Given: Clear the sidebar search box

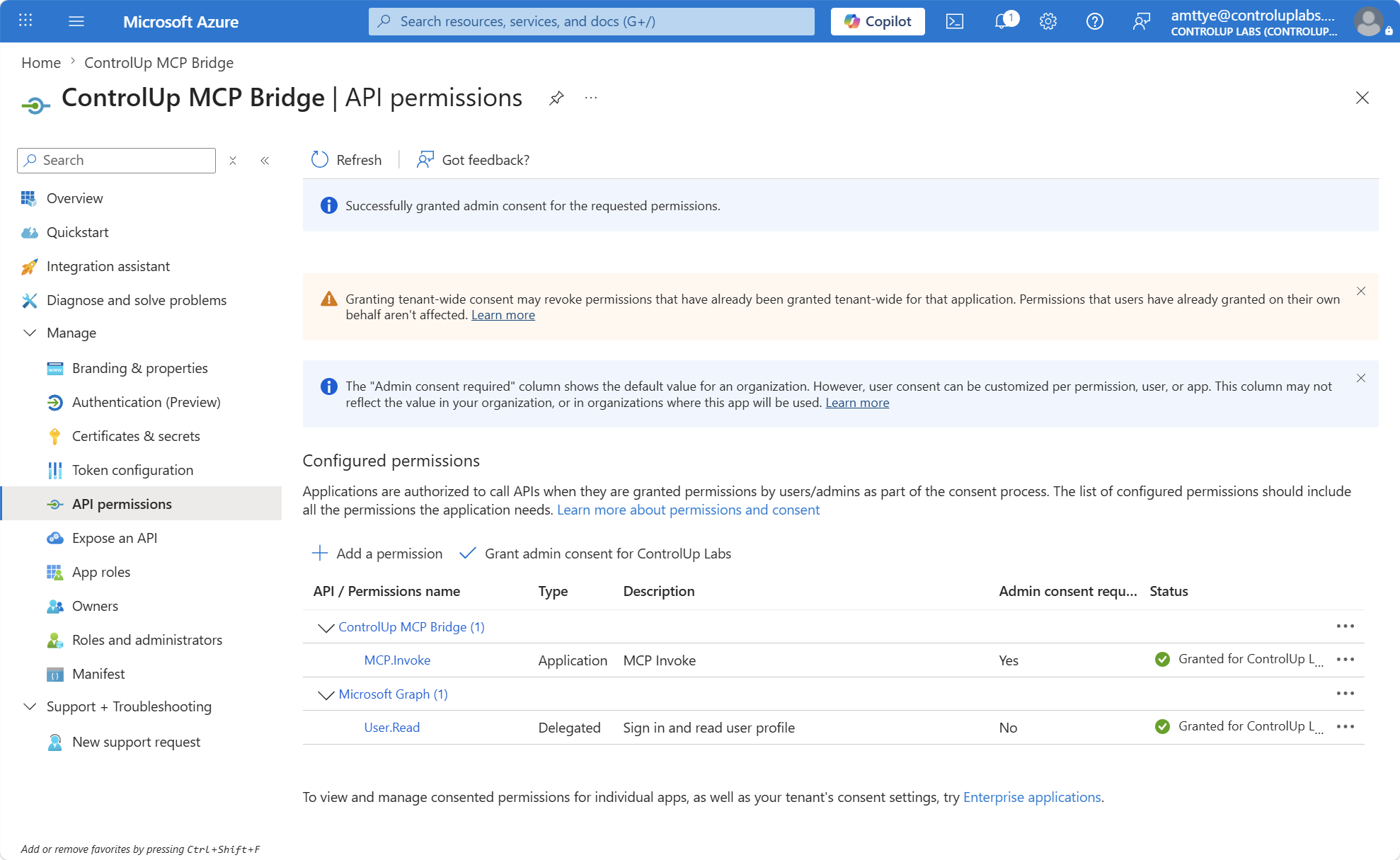Looking at the screenshot, I should click(x=232, y=161).
